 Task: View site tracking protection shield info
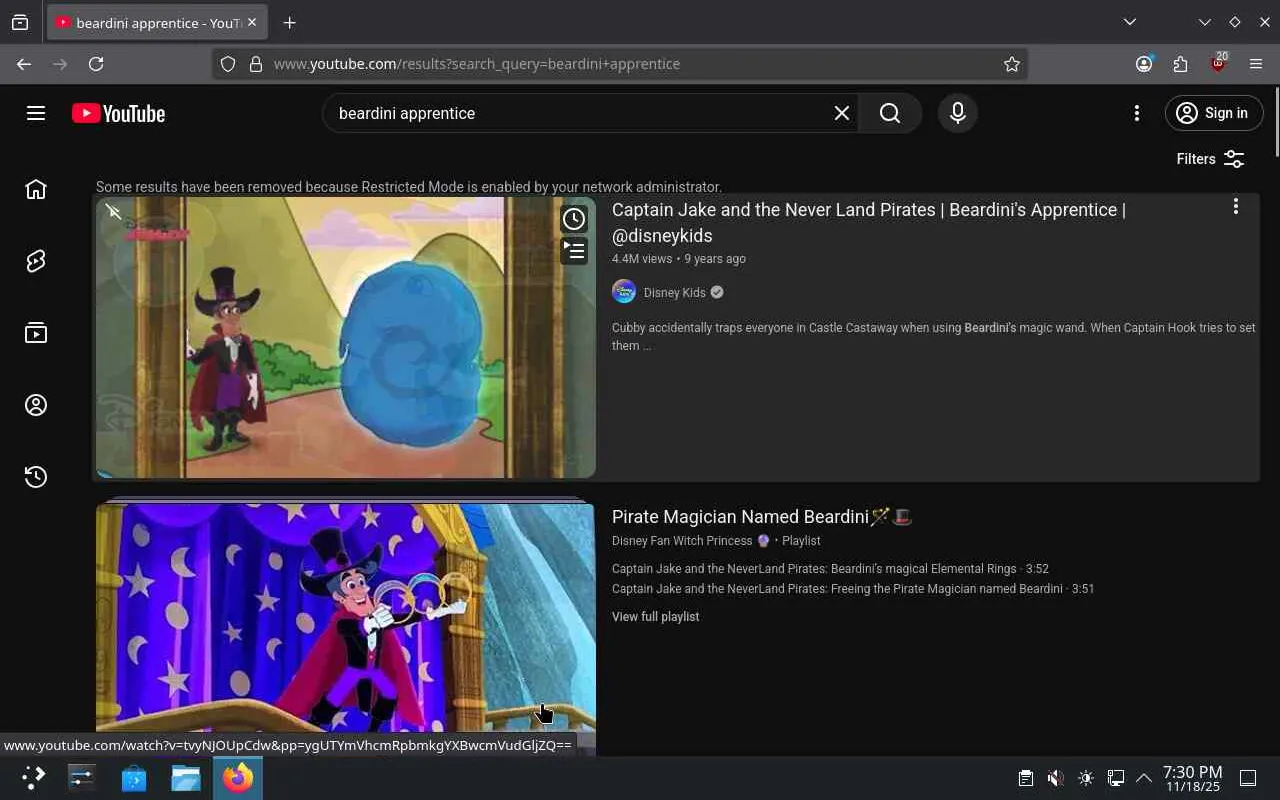228,64
